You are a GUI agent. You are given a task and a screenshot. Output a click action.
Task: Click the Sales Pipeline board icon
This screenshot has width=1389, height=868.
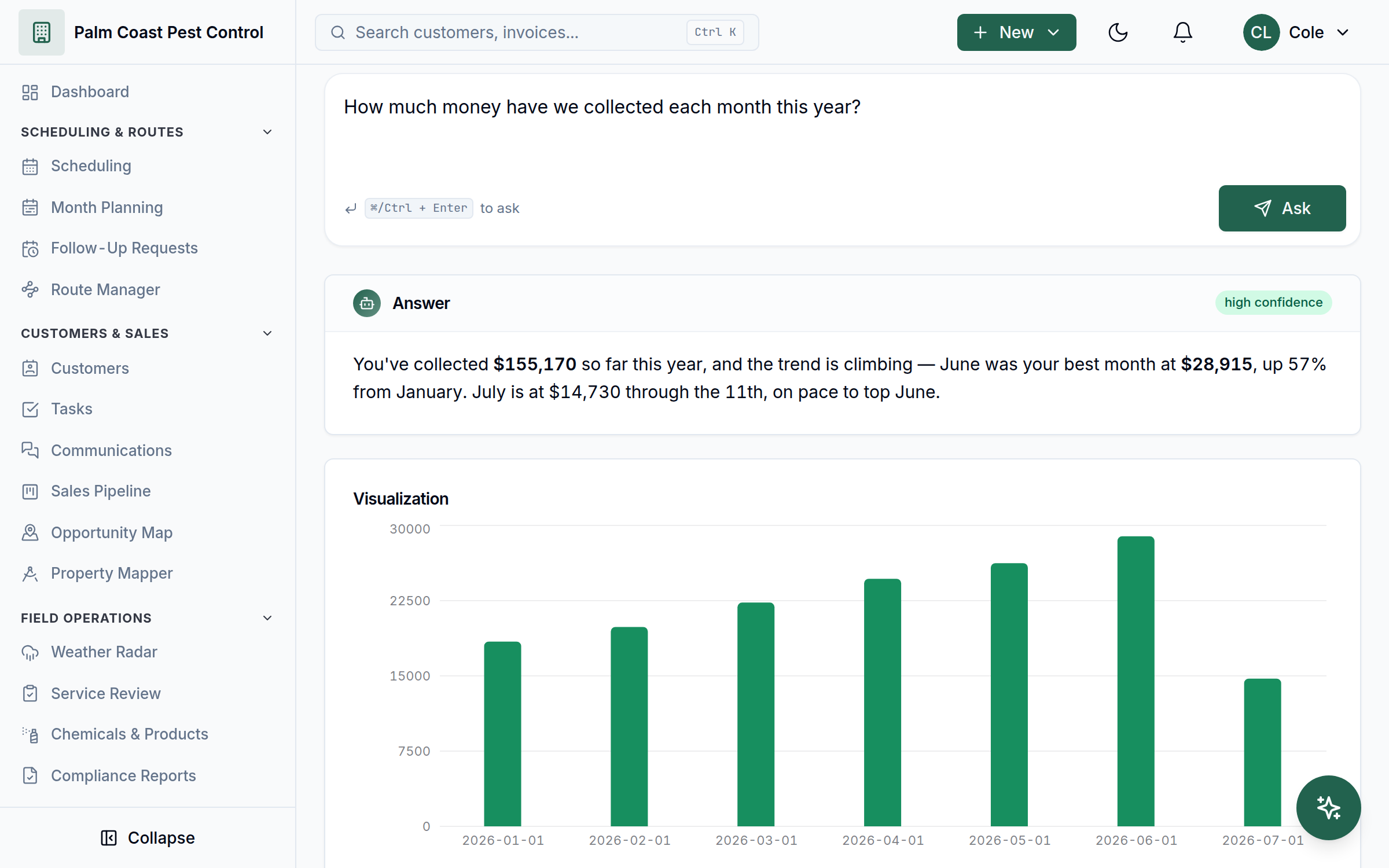point(30,491)
